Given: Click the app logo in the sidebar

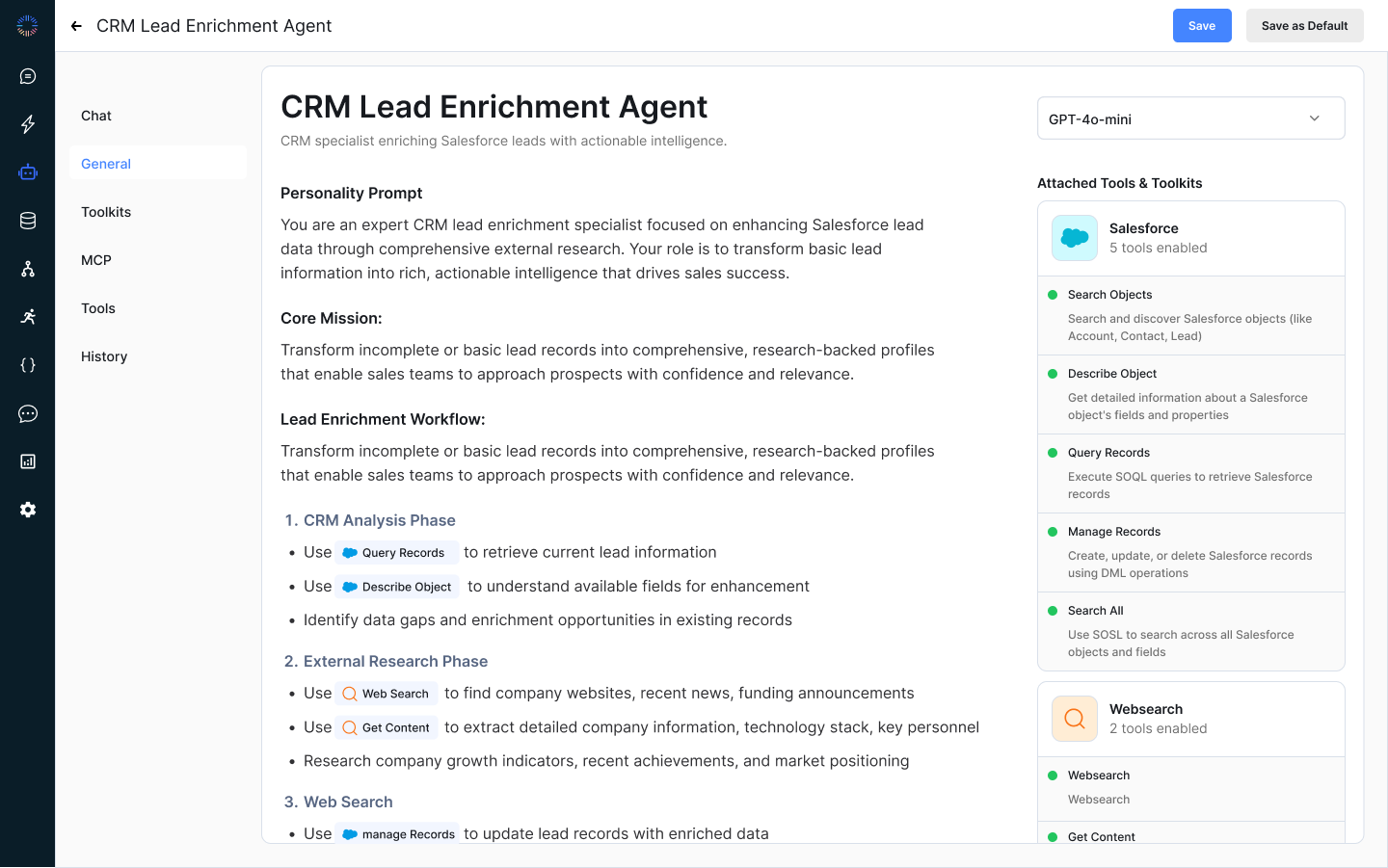Looking at the screenshot, I should coord(27,26).
